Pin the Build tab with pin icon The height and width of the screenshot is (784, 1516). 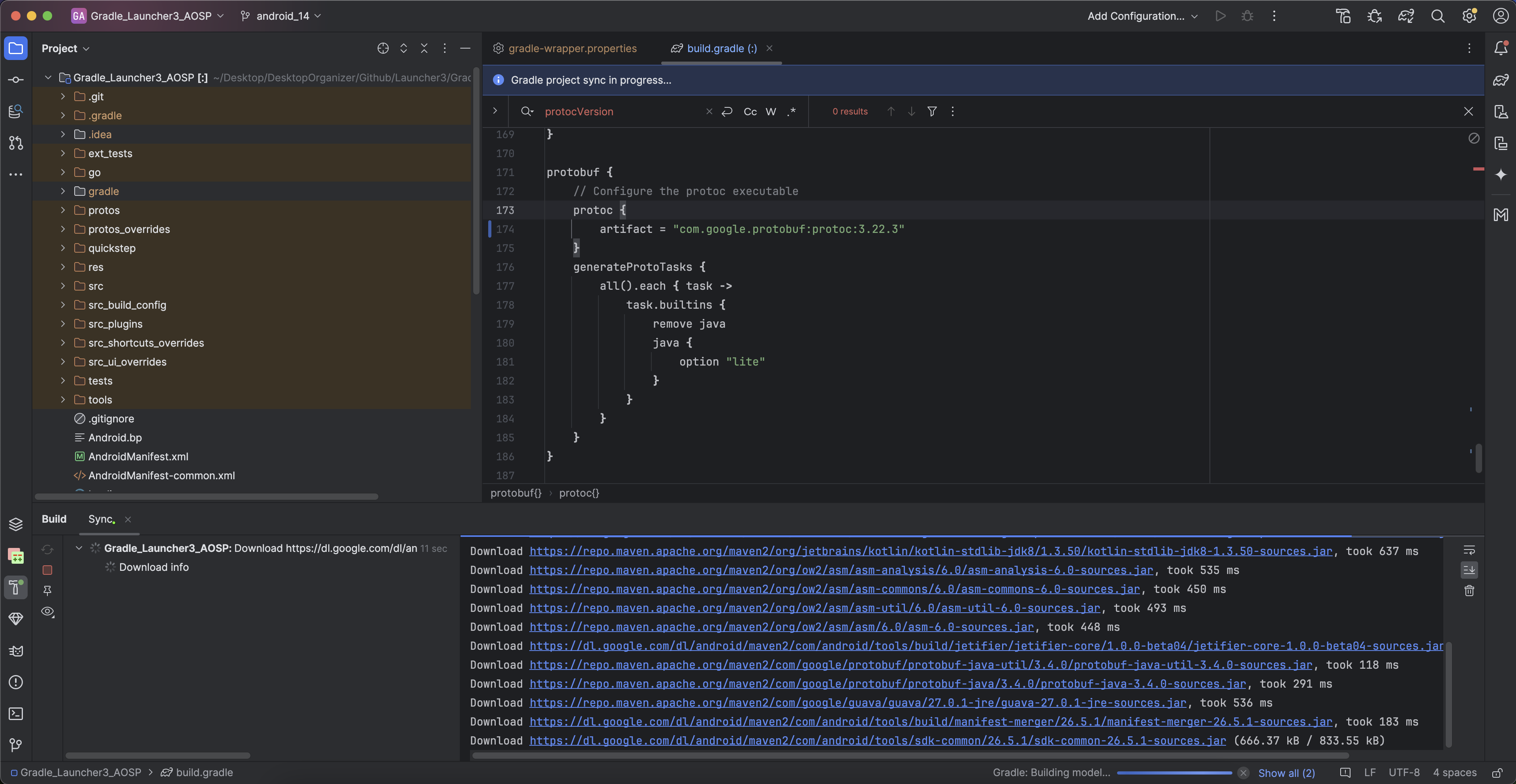[x=48, y=591]
